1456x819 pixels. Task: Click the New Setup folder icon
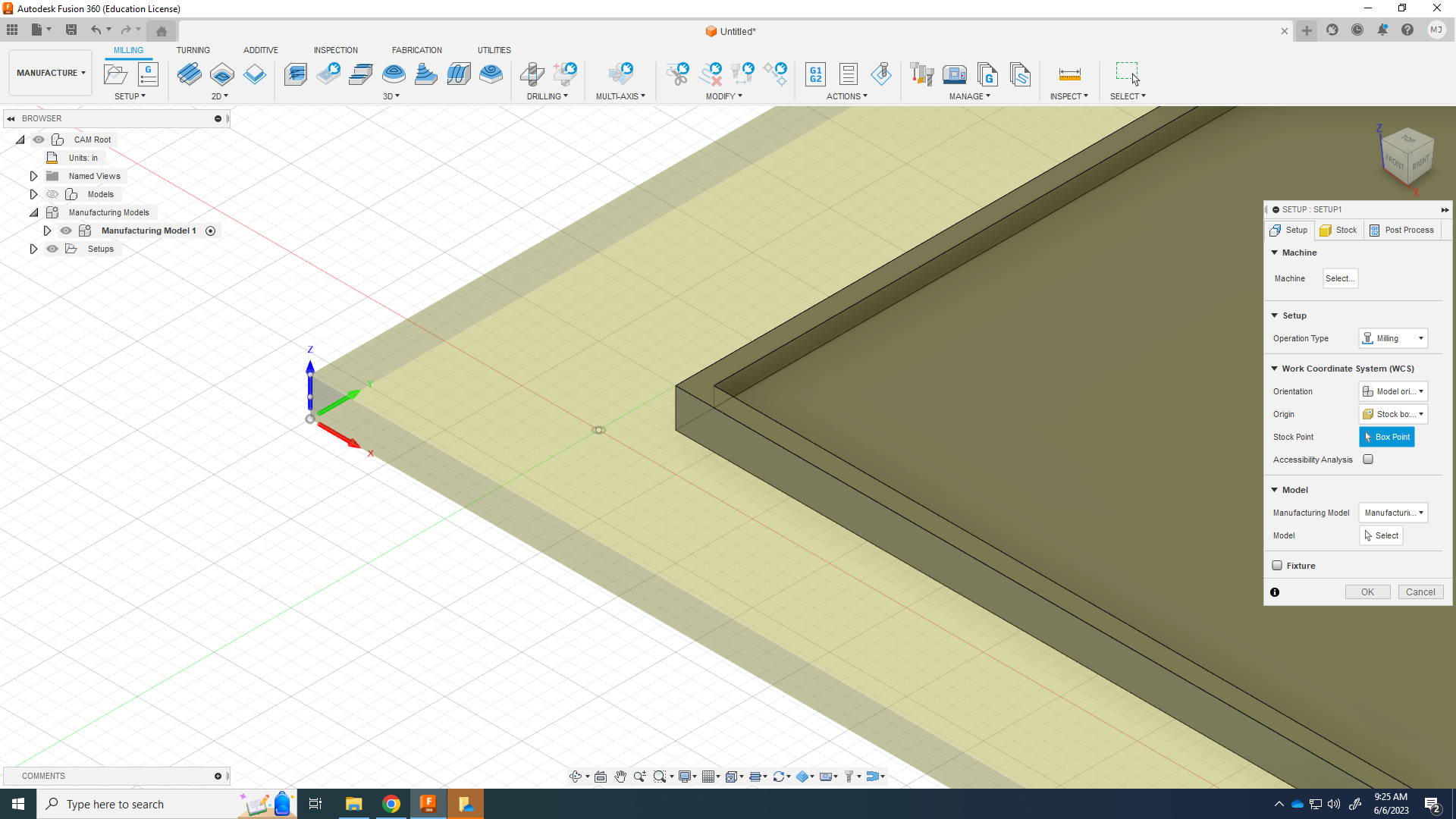tap(115, 74)
